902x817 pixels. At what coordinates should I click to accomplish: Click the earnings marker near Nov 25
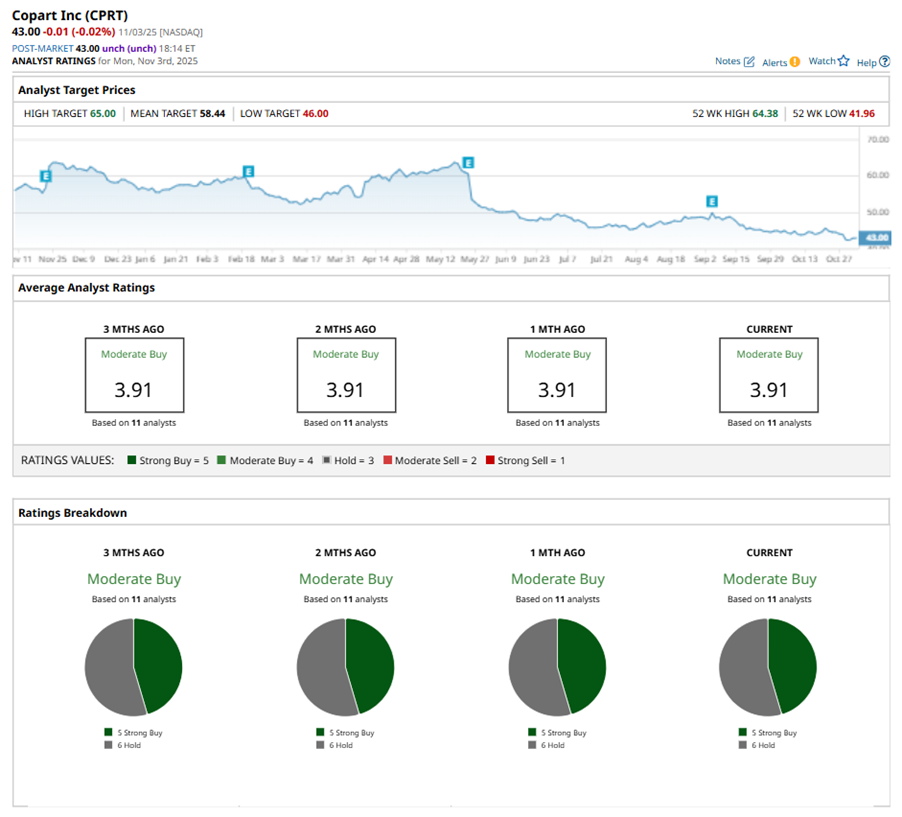[46, 176]
